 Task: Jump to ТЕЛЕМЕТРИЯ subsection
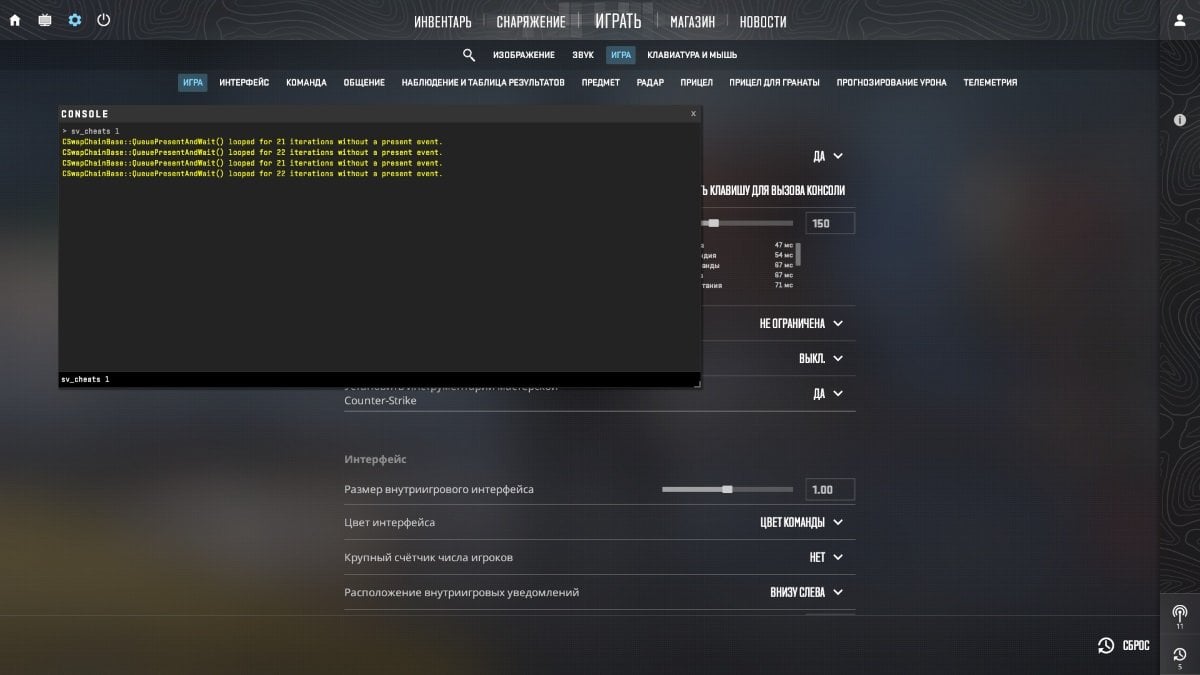990,82
